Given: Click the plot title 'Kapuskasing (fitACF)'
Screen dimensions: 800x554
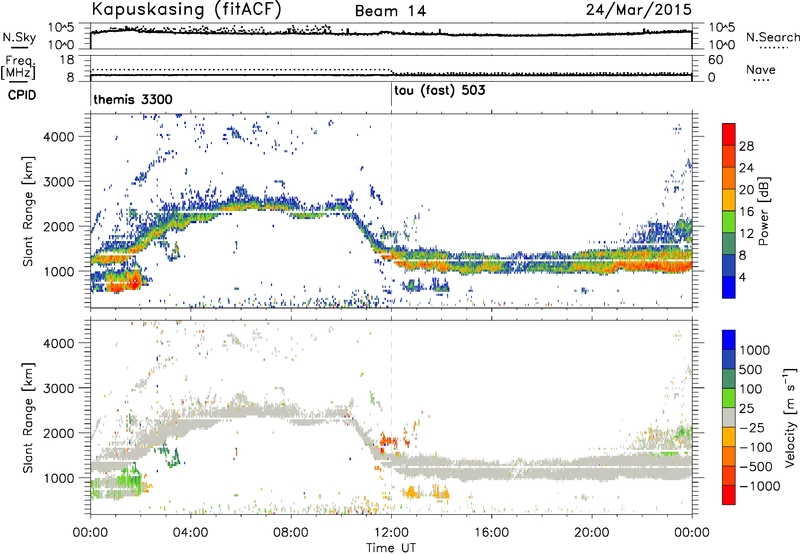Looking at the screenshot, I should (186, 9).
